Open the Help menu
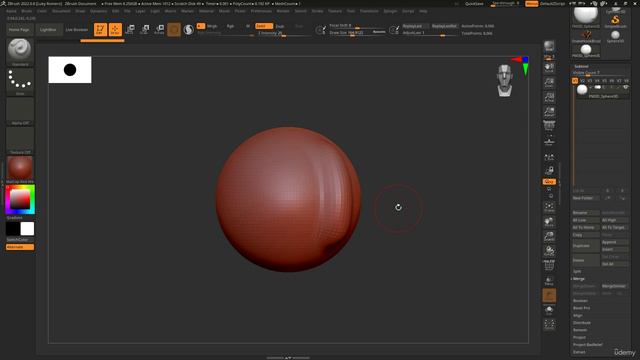Screen dimensions: 640x360 click(x=423, y=11)
